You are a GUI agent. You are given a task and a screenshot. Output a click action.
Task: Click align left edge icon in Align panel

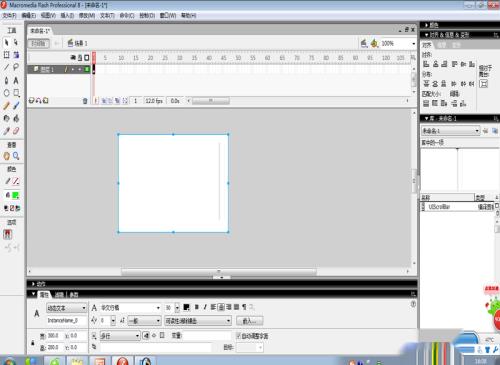click(x=426, y=64)
